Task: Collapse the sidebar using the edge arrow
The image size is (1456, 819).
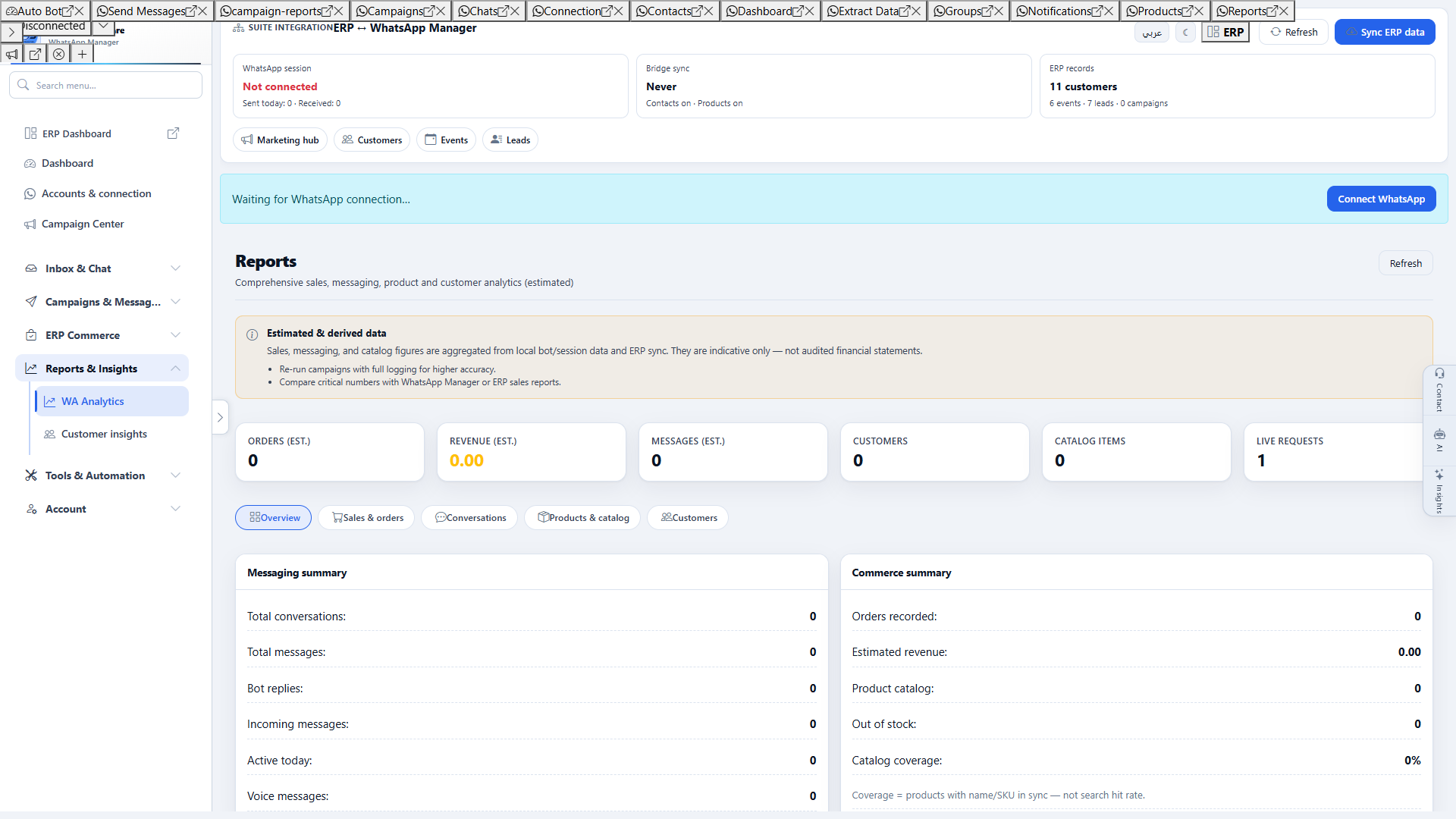Action: 221,417
